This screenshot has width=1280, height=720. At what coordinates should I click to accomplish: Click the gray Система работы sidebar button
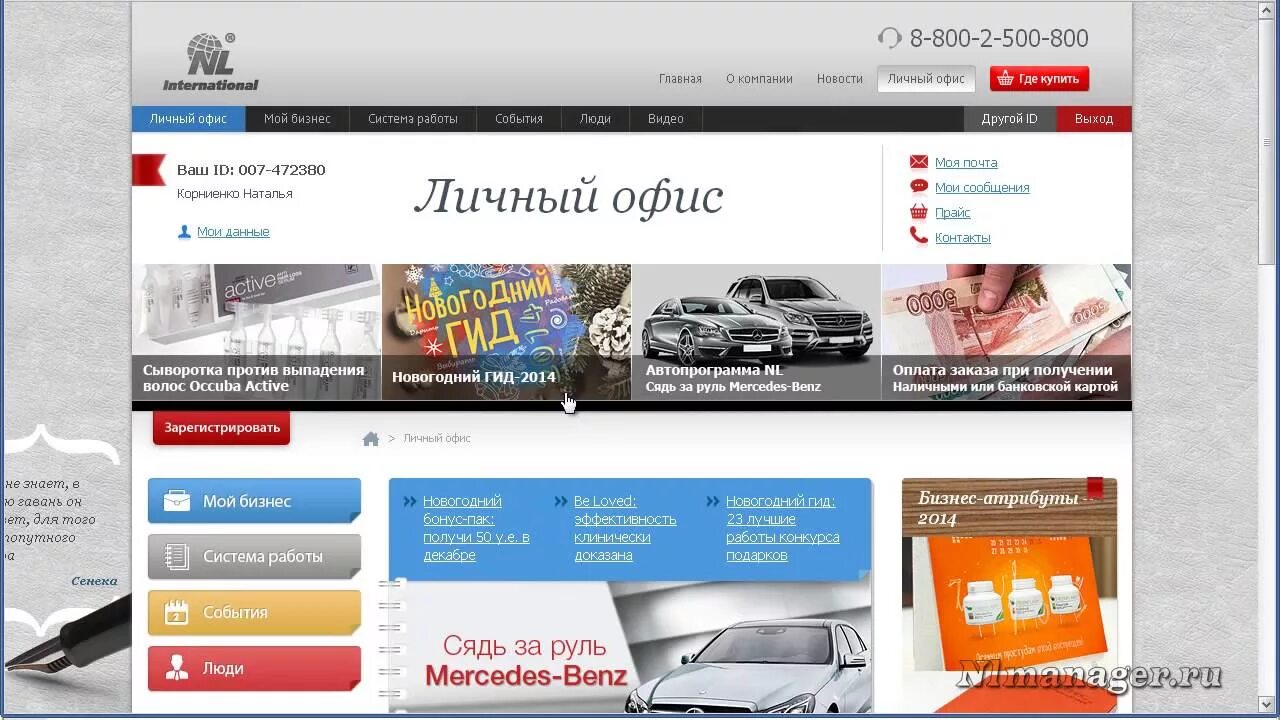[254, 557]
